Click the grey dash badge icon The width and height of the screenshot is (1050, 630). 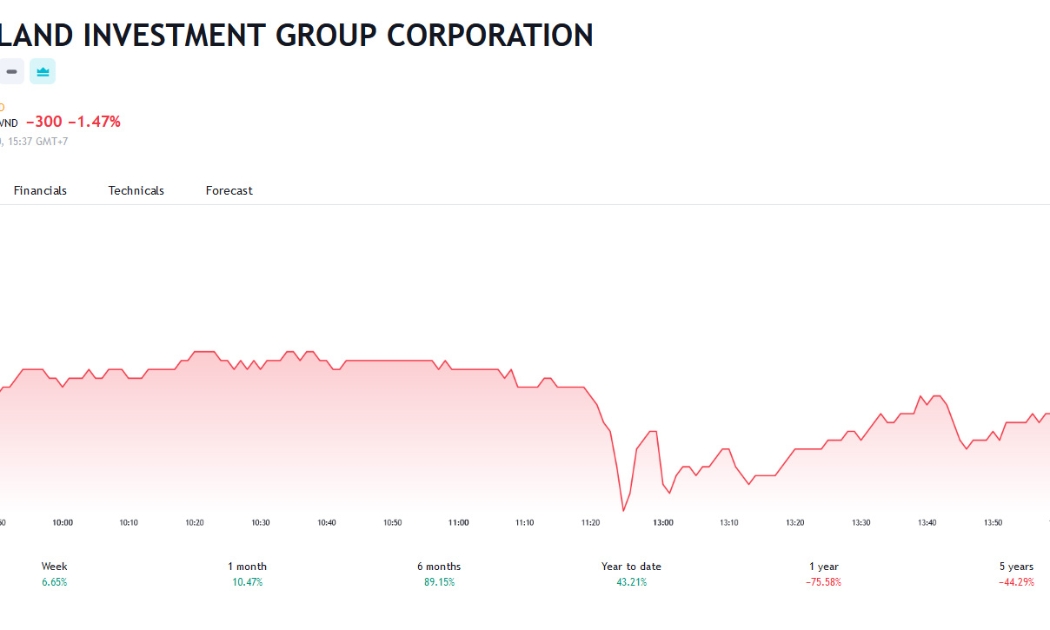11,72
